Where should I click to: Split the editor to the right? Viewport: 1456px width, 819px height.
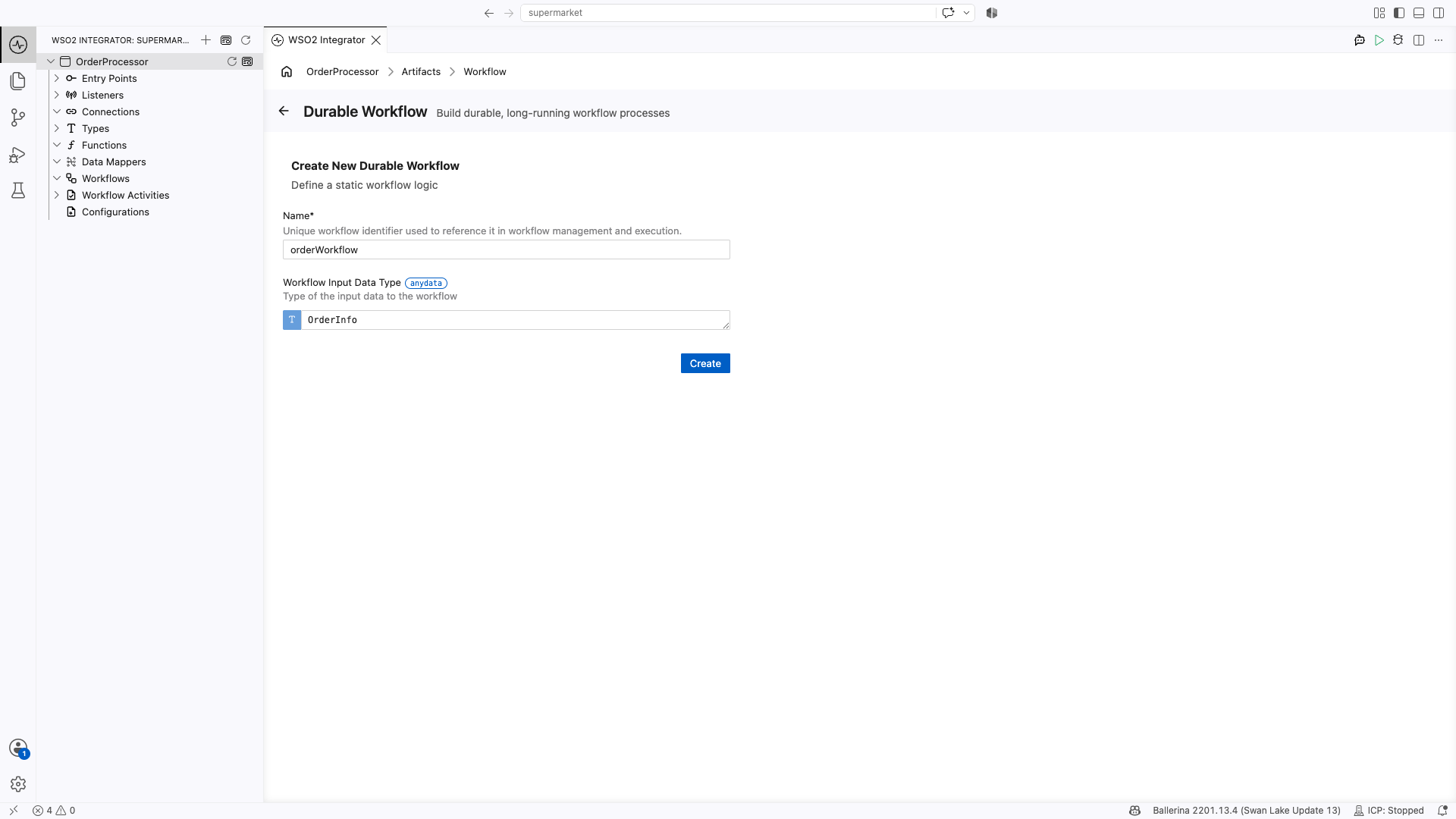click(1419, 40)
